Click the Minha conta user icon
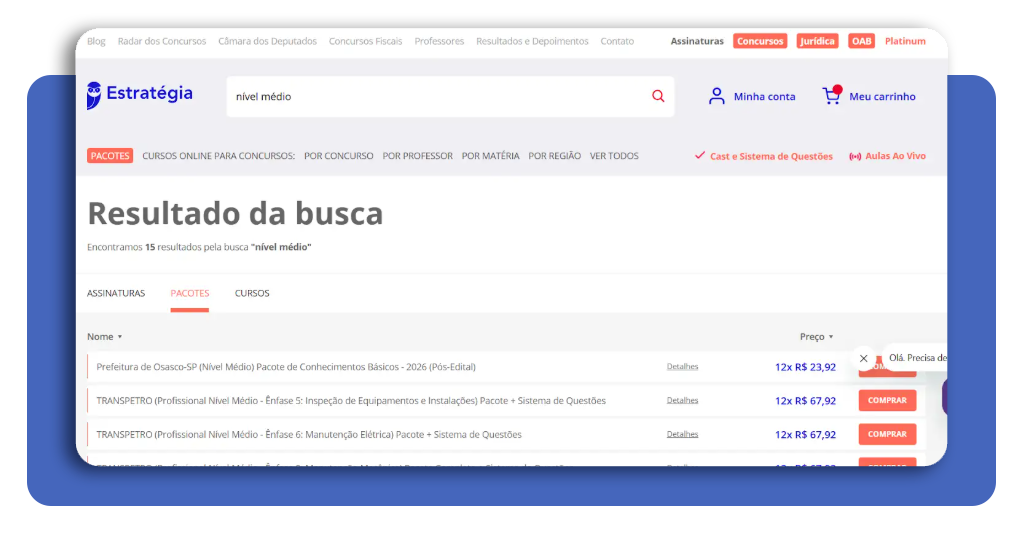Screen dimensions: 1024x536 [x=716, y=96]
